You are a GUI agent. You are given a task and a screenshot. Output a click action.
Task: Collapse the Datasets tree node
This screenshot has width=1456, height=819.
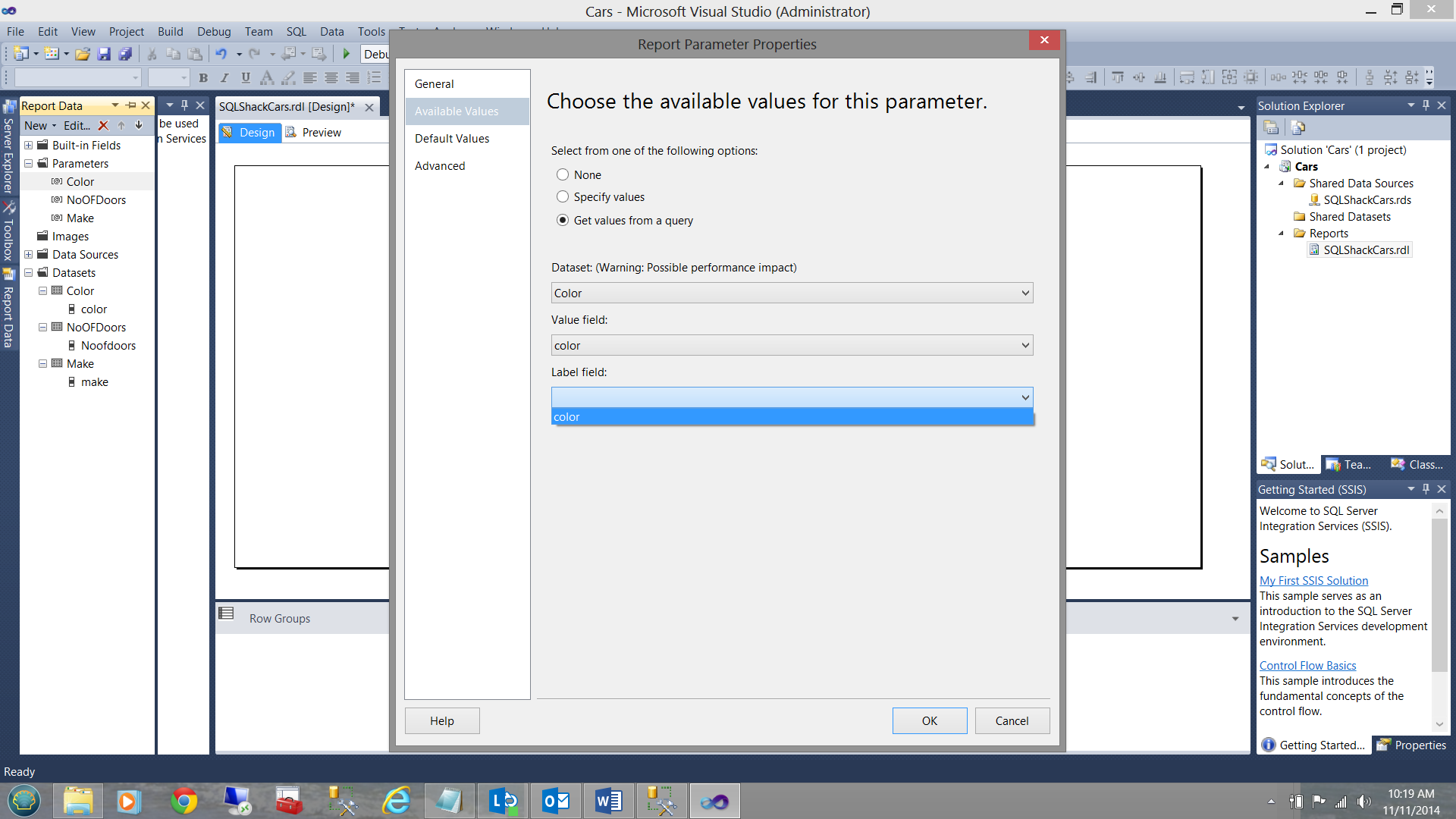click(29, 273)
